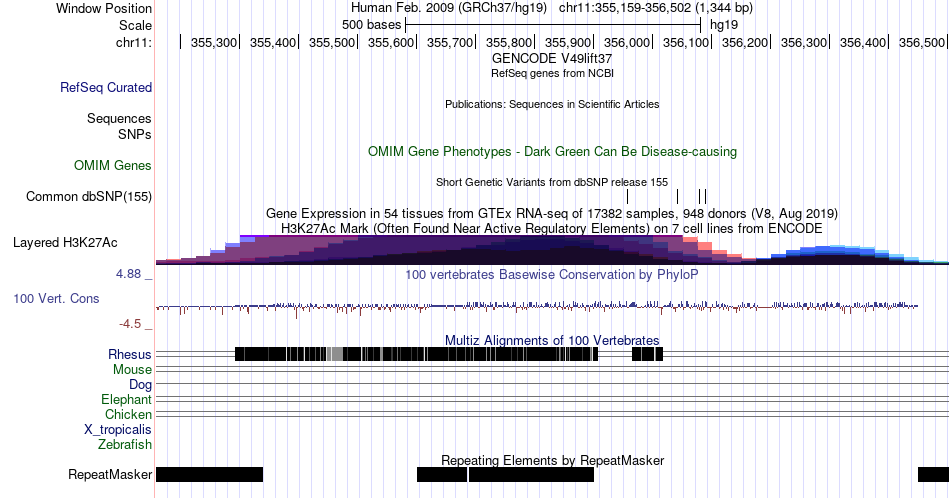Select the Dog species label
This screenshot has width=950, height=498.
pos(141,385)
